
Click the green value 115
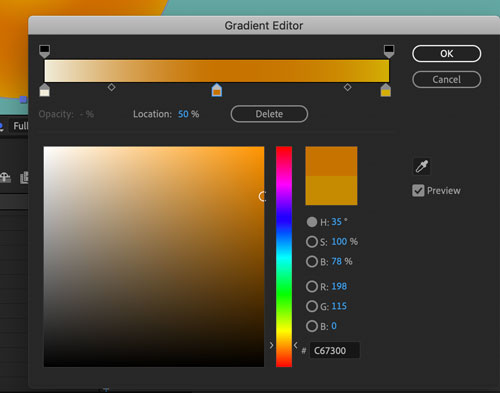(x=339, y=306)
